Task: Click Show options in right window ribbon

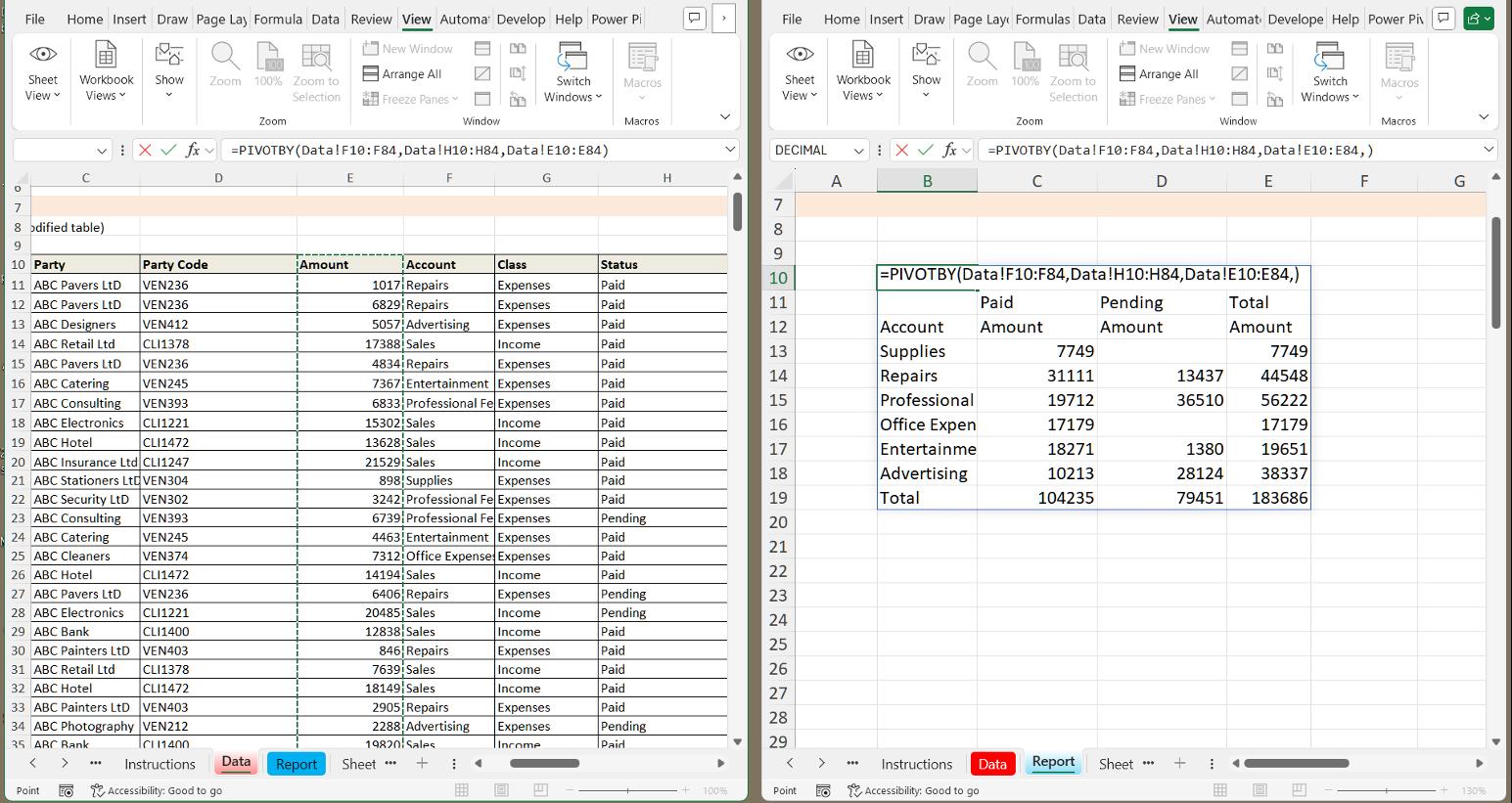Action: [926, 71]
